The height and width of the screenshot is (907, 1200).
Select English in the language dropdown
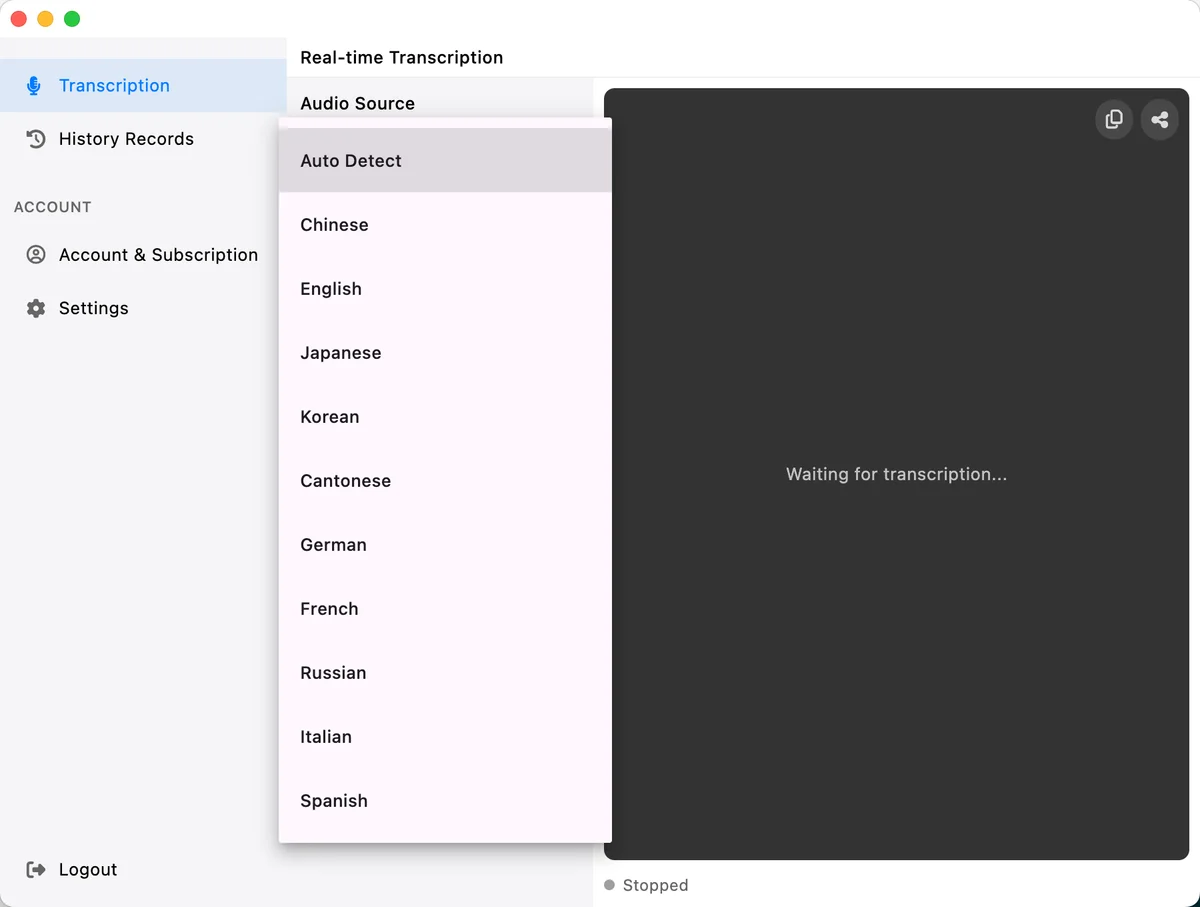331,288
